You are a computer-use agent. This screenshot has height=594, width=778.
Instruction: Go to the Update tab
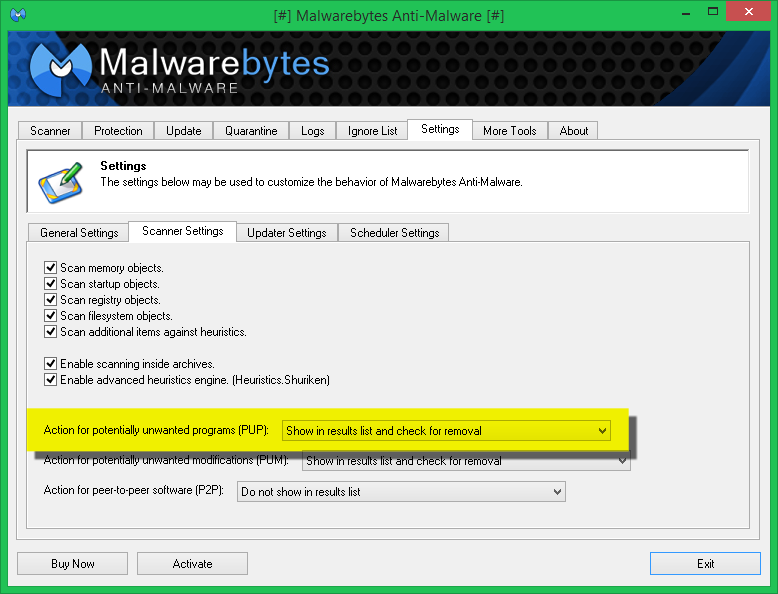[x=184, y=131]
